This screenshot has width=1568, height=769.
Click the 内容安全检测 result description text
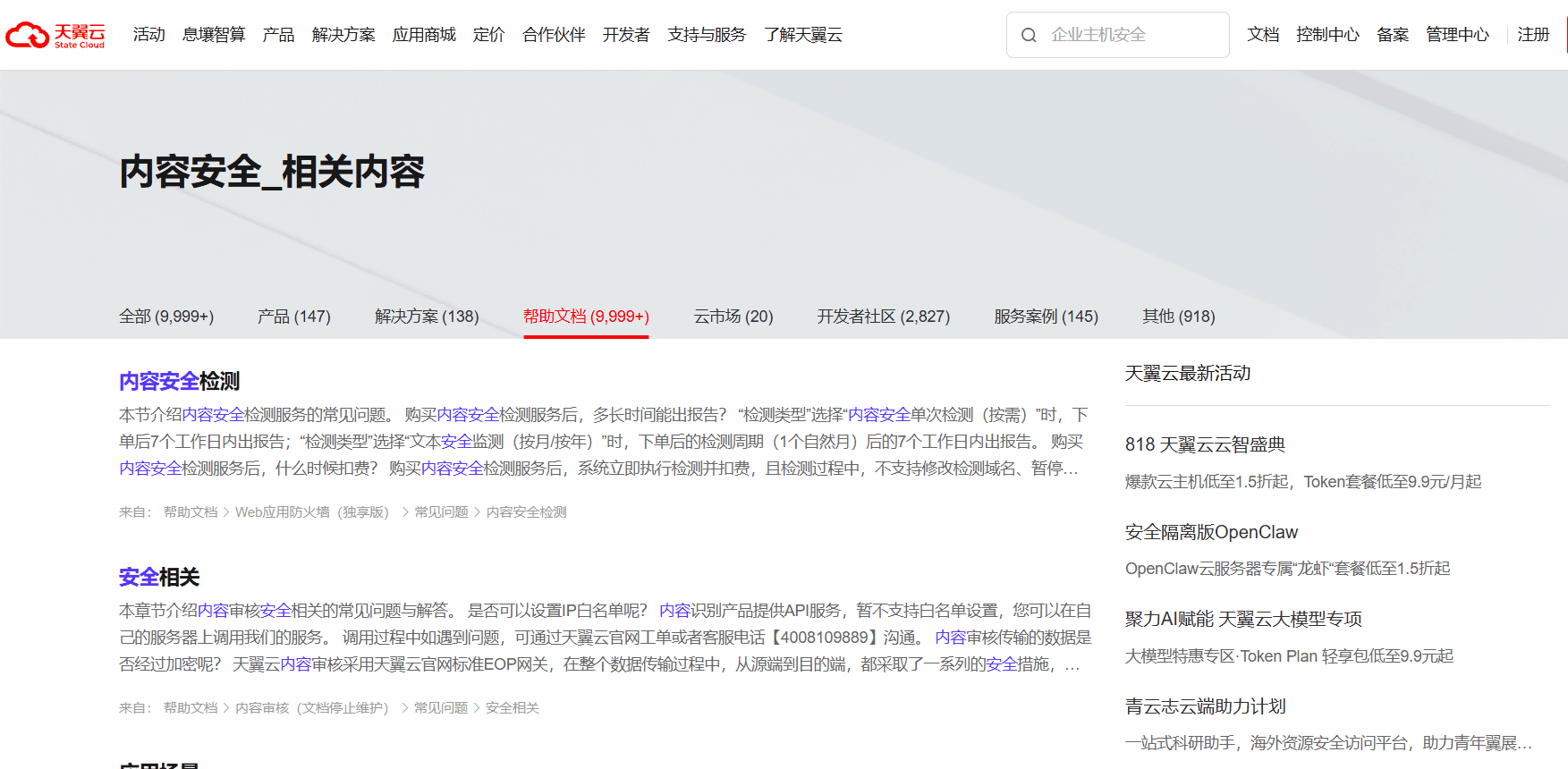pos(605,442)
